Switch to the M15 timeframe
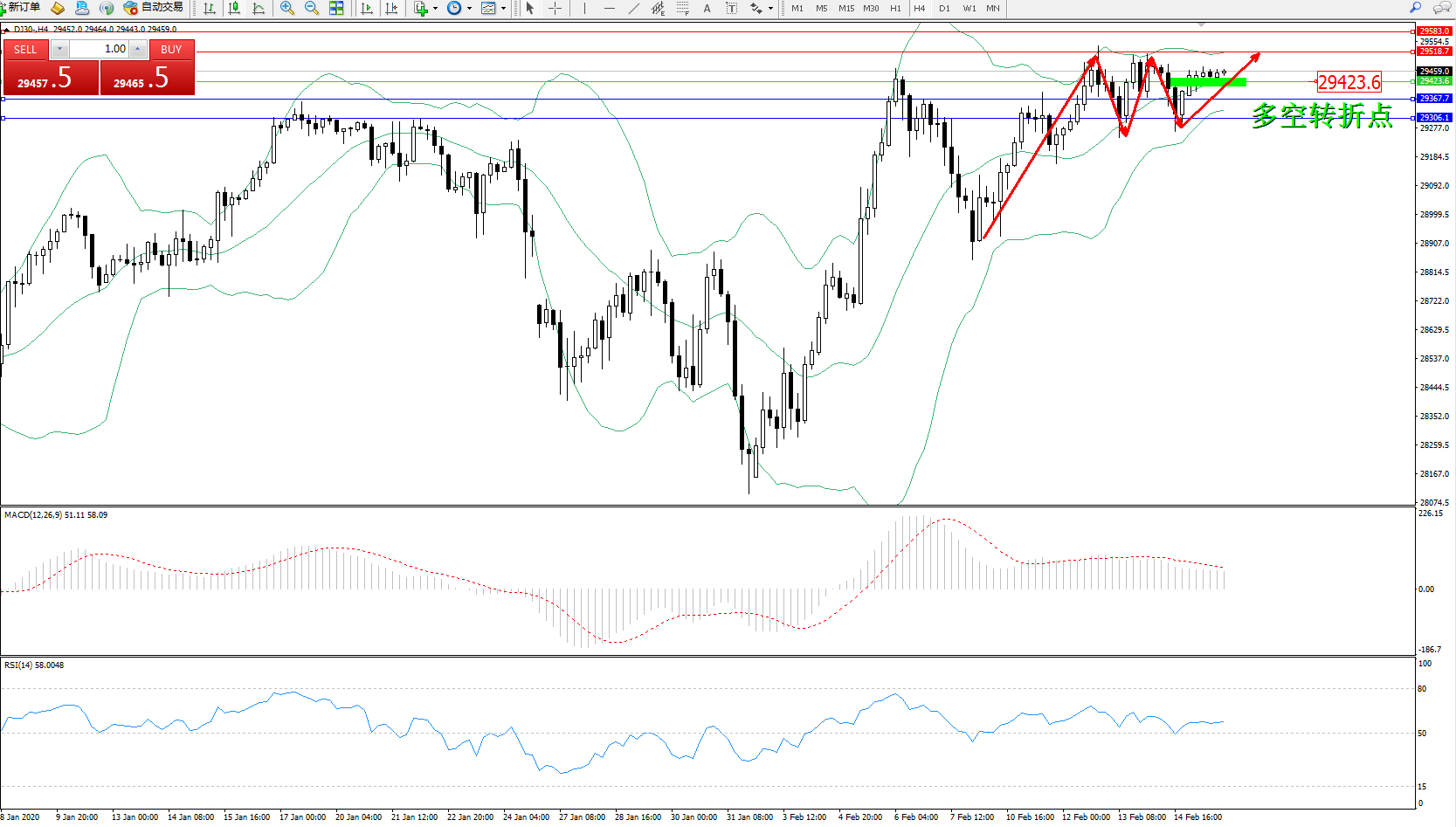 [845, 8]
